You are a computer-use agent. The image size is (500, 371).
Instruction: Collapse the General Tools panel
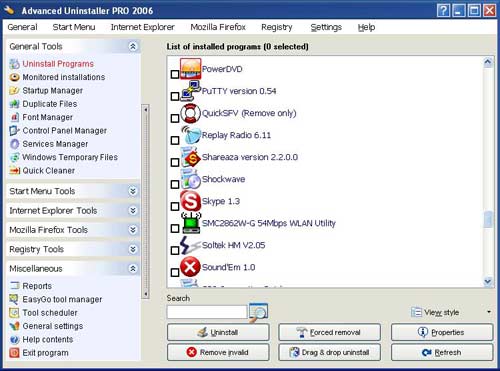pos(133,46)
